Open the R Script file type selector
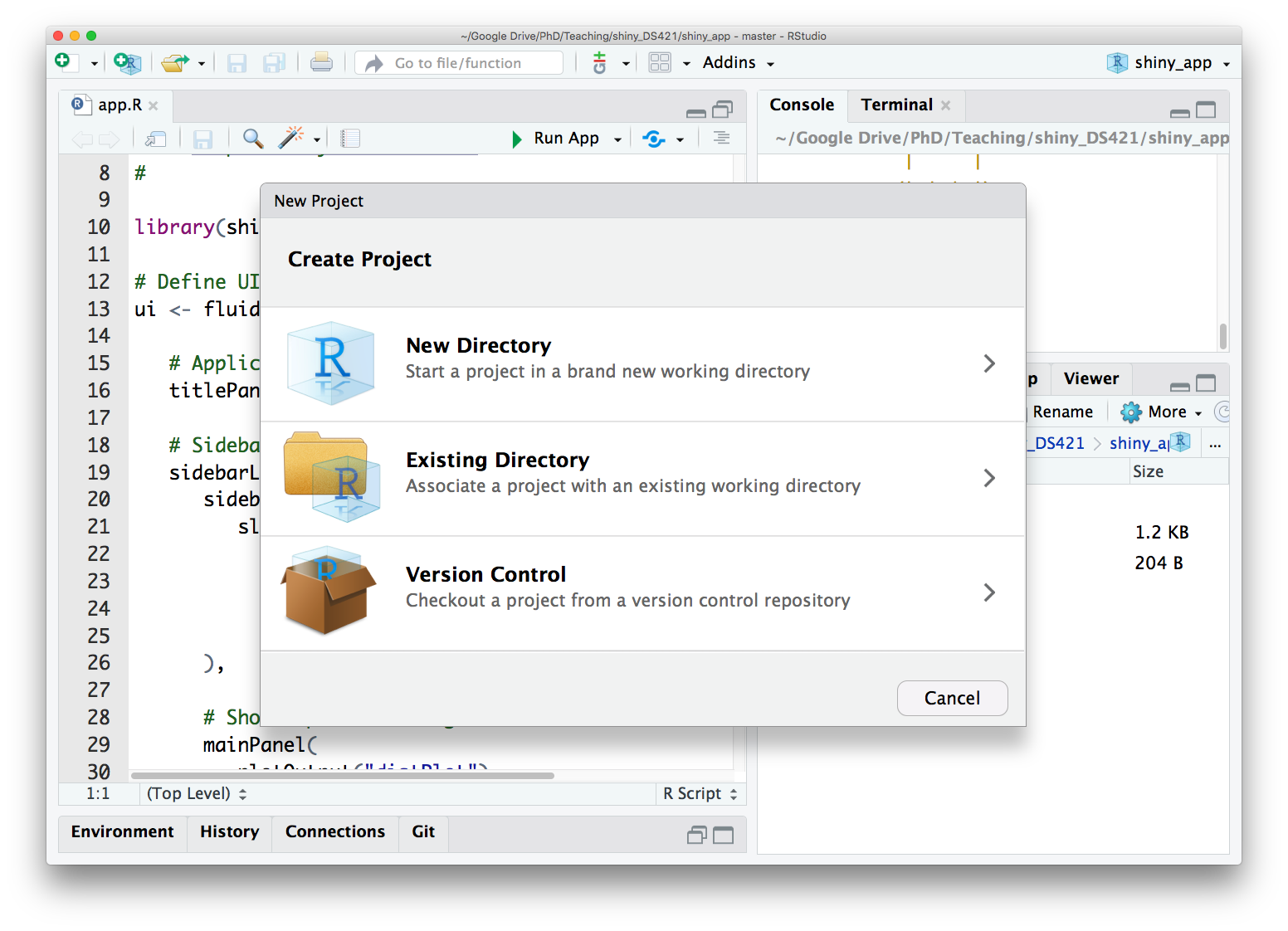The image size is (1288, 931). coord(700,794)
